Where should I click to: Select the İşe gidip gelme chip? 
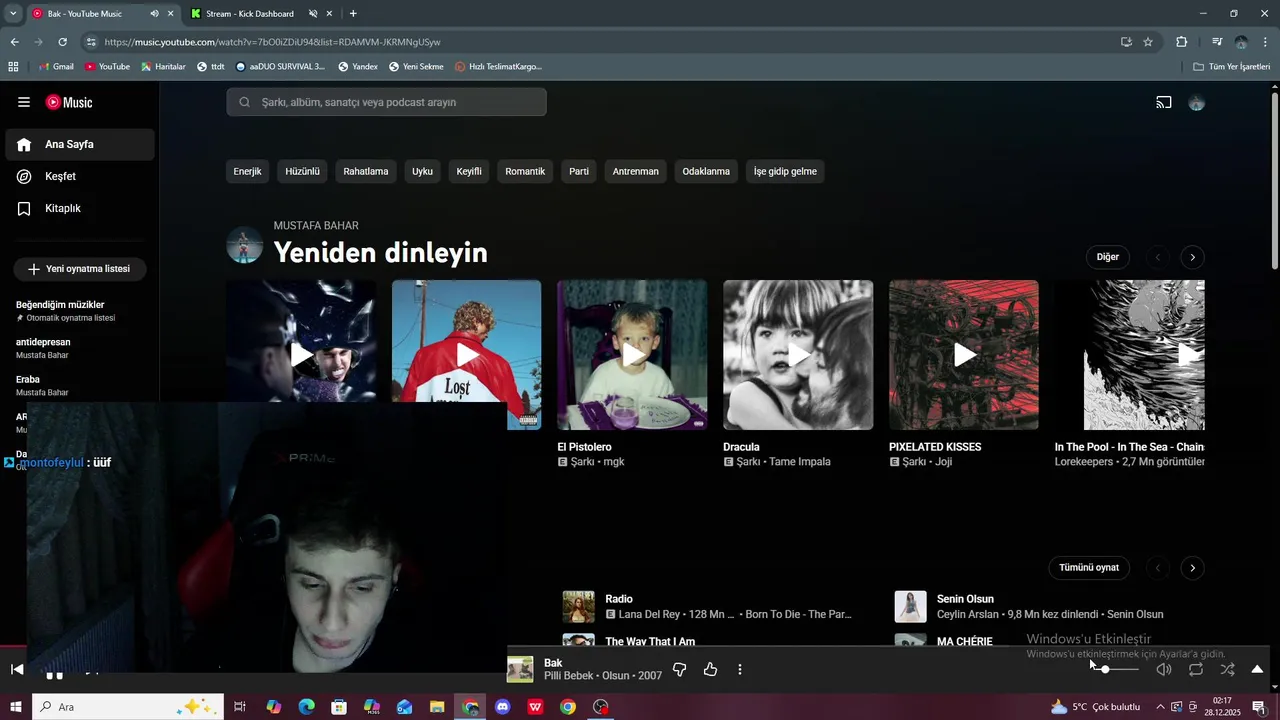coord(785,171)
